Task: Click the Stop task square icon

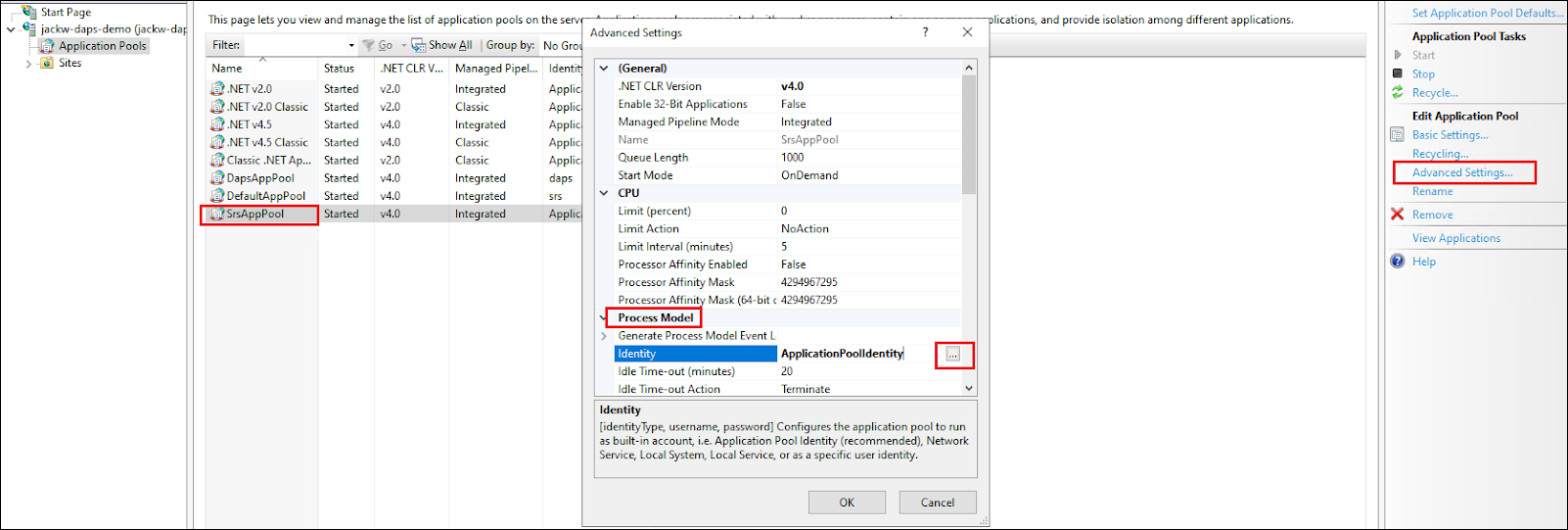Action: click(1398, 73)
